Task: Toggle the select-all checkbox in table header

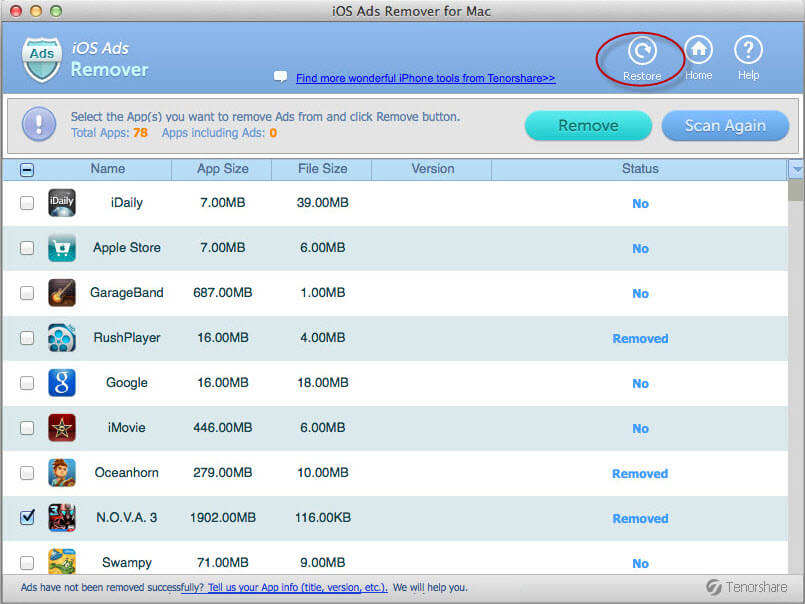Action: pos(27,169)
